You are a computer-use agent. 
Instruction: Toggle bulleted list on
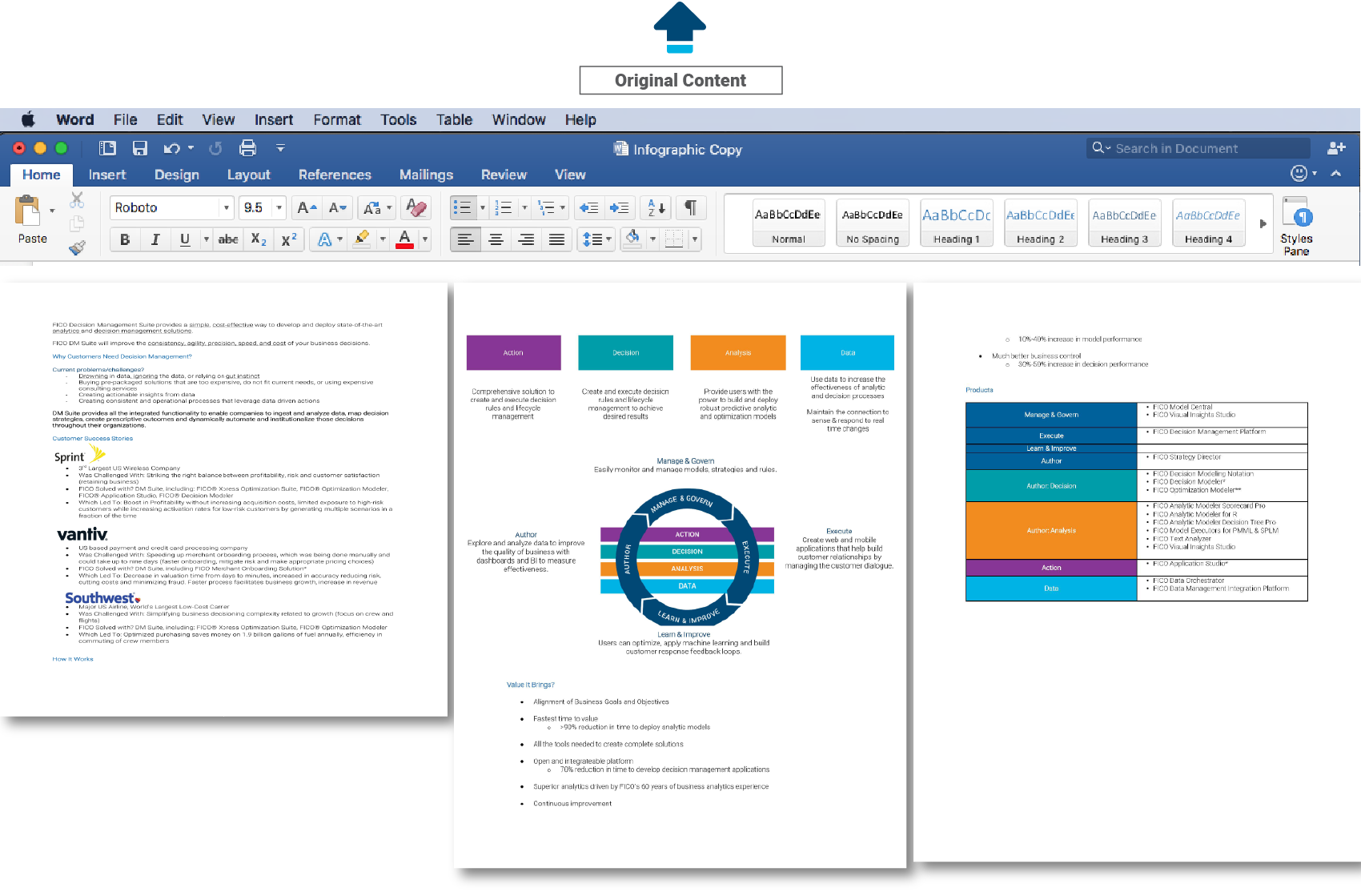(x=463, y=208)
